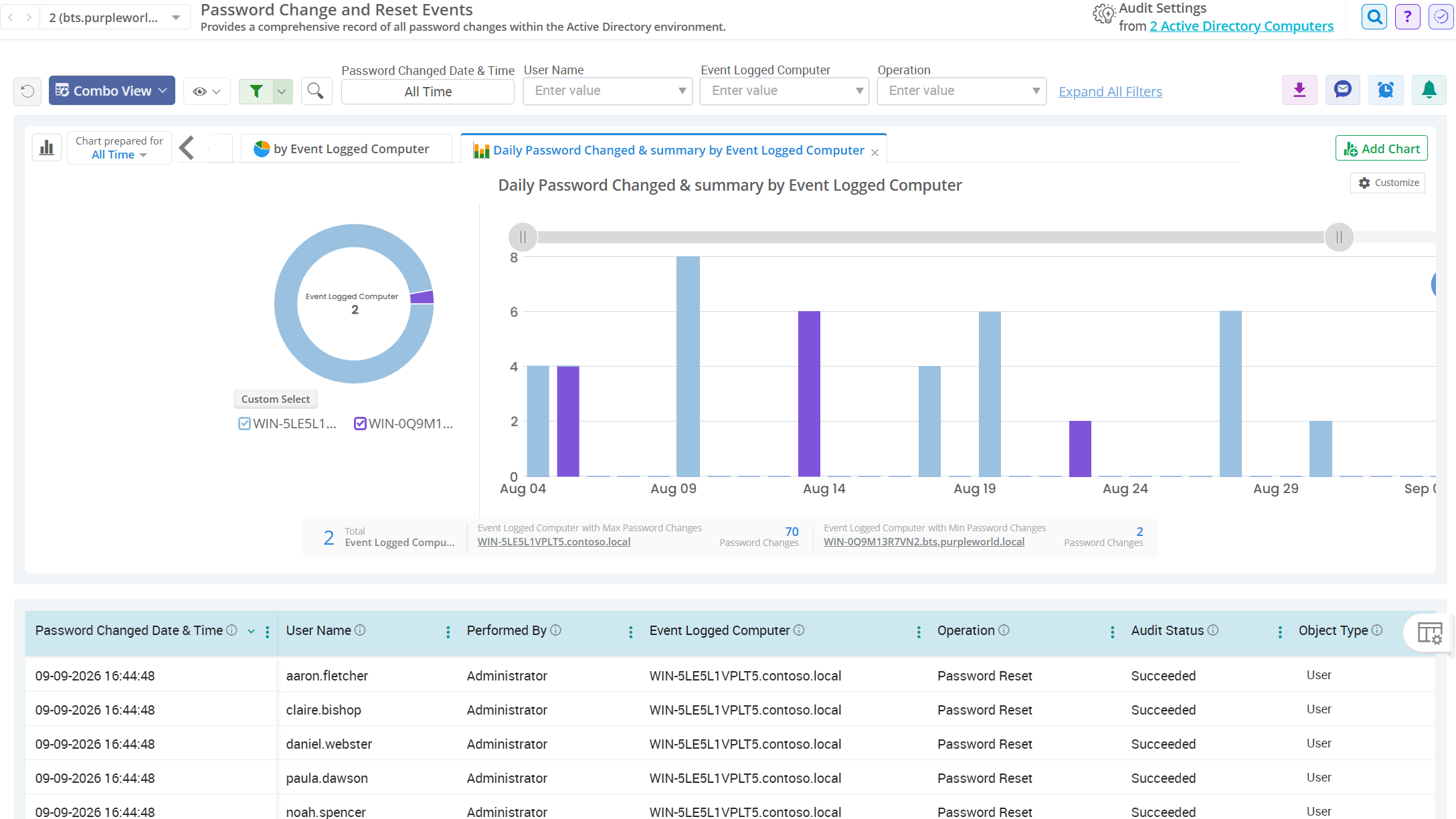The height and width of the screenshot is (819, 1456).
Task: Open 2 Active Directory Computers link
Action: pyautogui.click(x=1241, y=26)
